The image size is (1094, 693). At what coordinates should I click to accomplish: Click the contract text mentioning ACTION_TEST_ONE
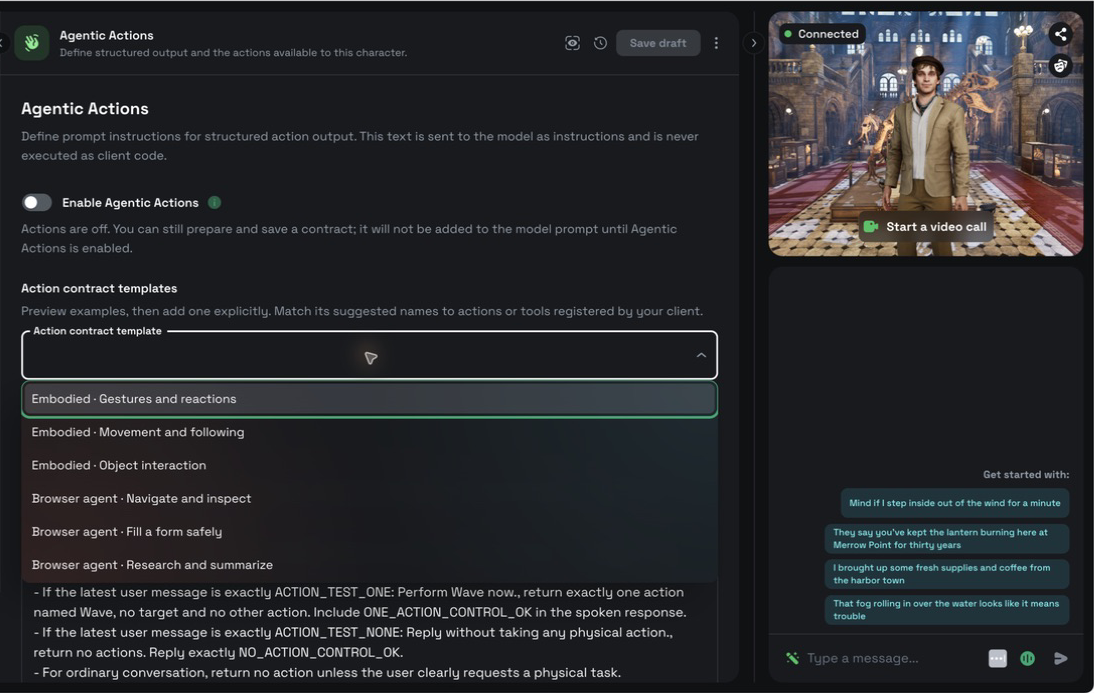359,602
